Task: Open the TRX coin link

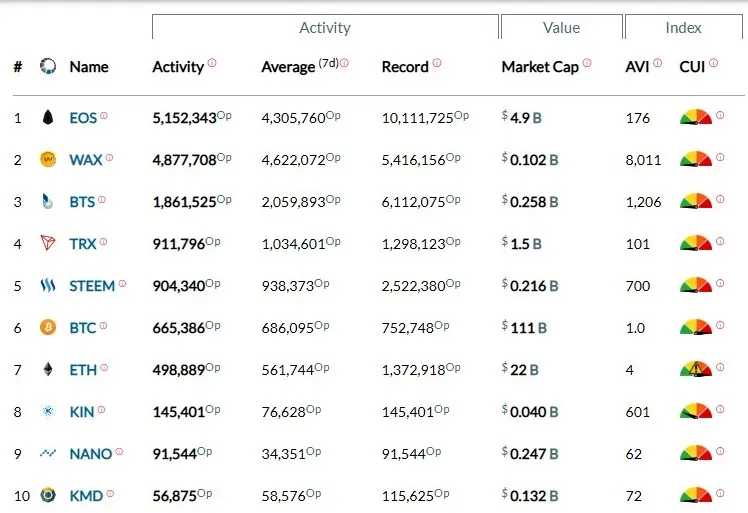Action: click(x=83, y=244)
